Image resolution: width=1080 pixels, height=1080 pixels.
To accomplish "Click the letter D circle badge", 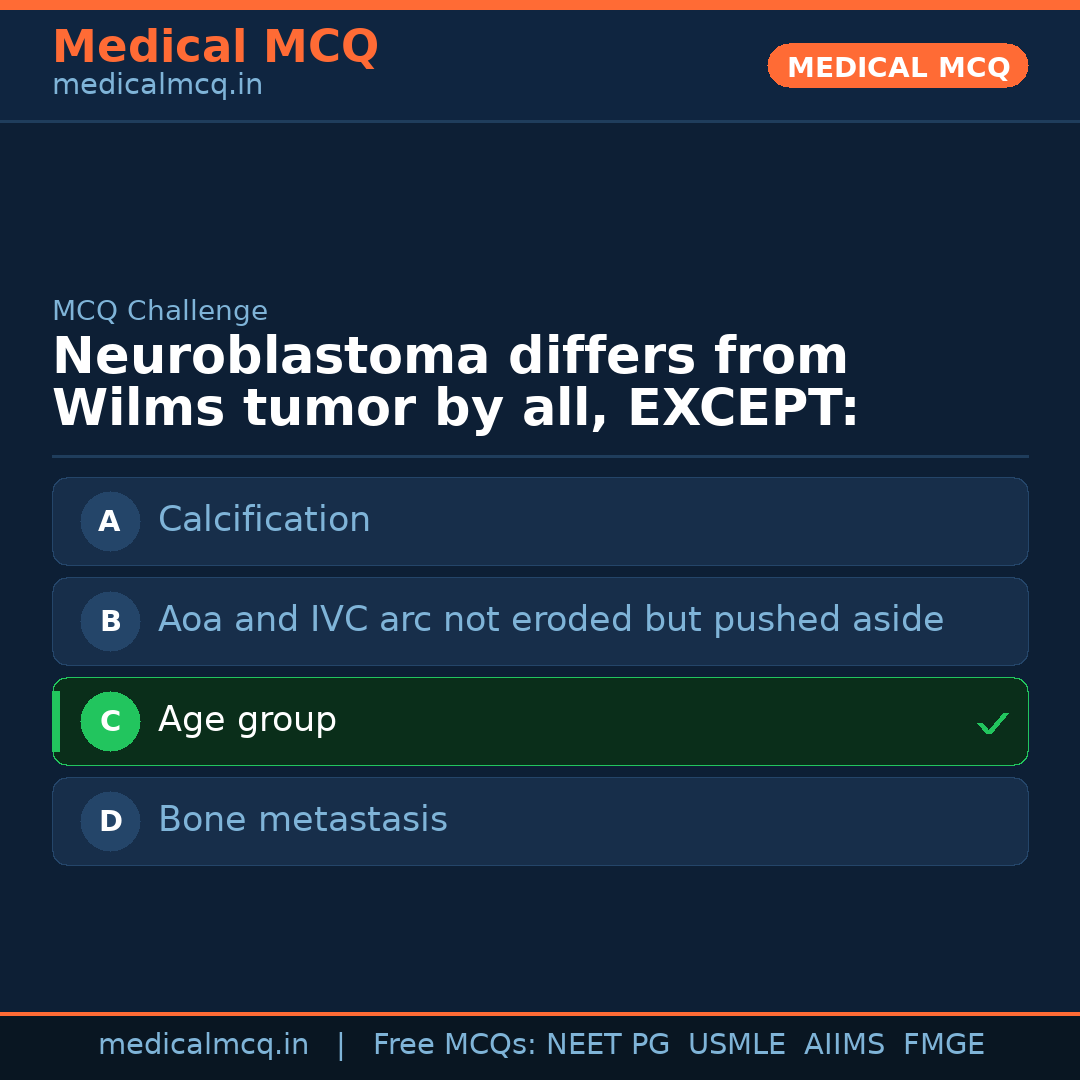I will pos(110,821).
